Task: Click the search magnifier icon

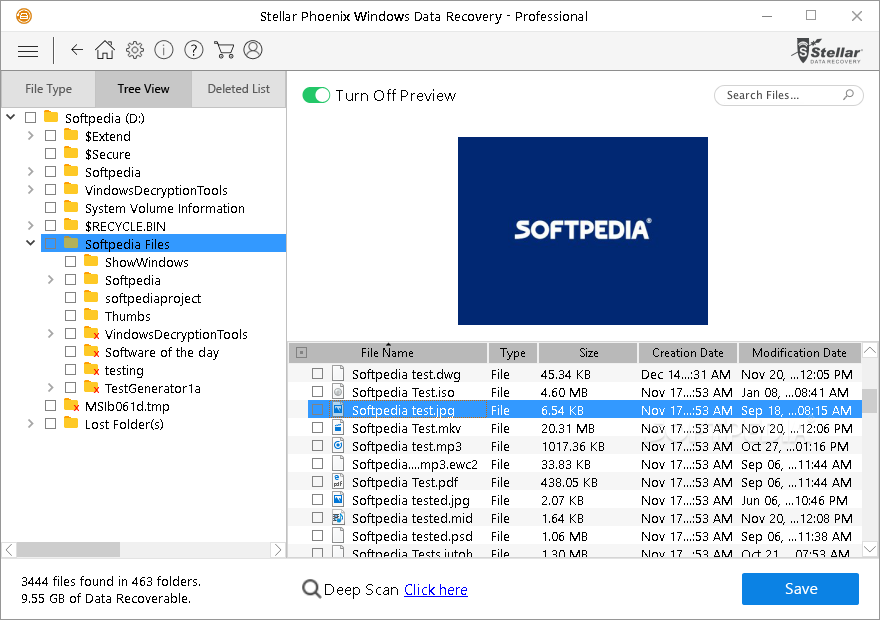Action: pyautogui.click(x=849, y=95)
